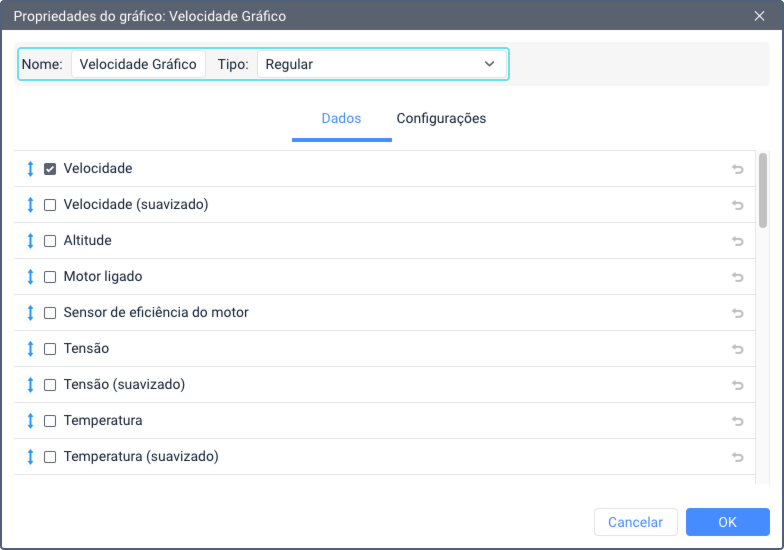784x550 pixels.
Task: Reset Velocidade (suavizado) using undo arrow
Action: (x=738, y=205)
